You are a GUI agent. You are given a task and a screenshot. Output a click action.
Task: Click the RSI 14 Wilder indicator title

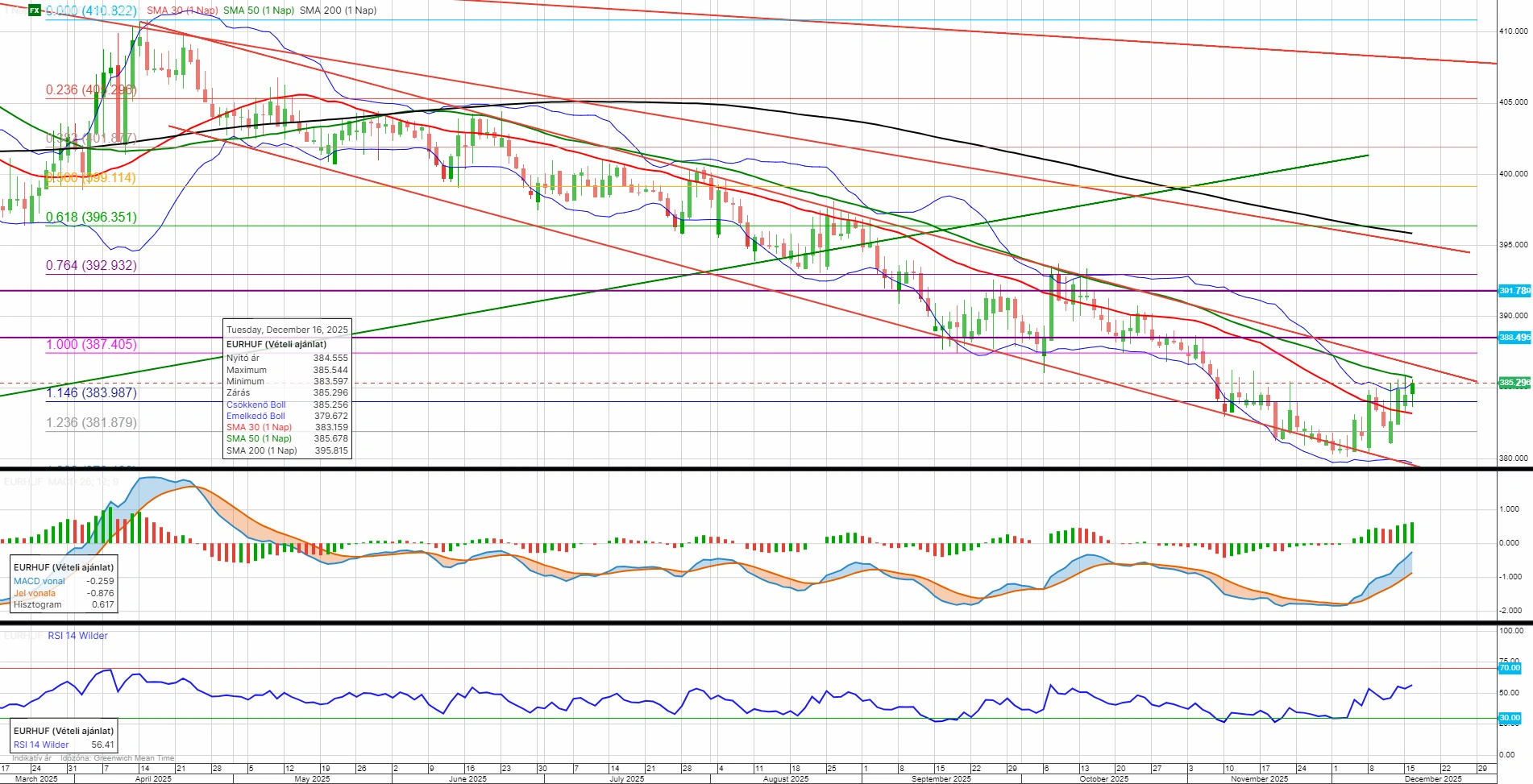77,636
